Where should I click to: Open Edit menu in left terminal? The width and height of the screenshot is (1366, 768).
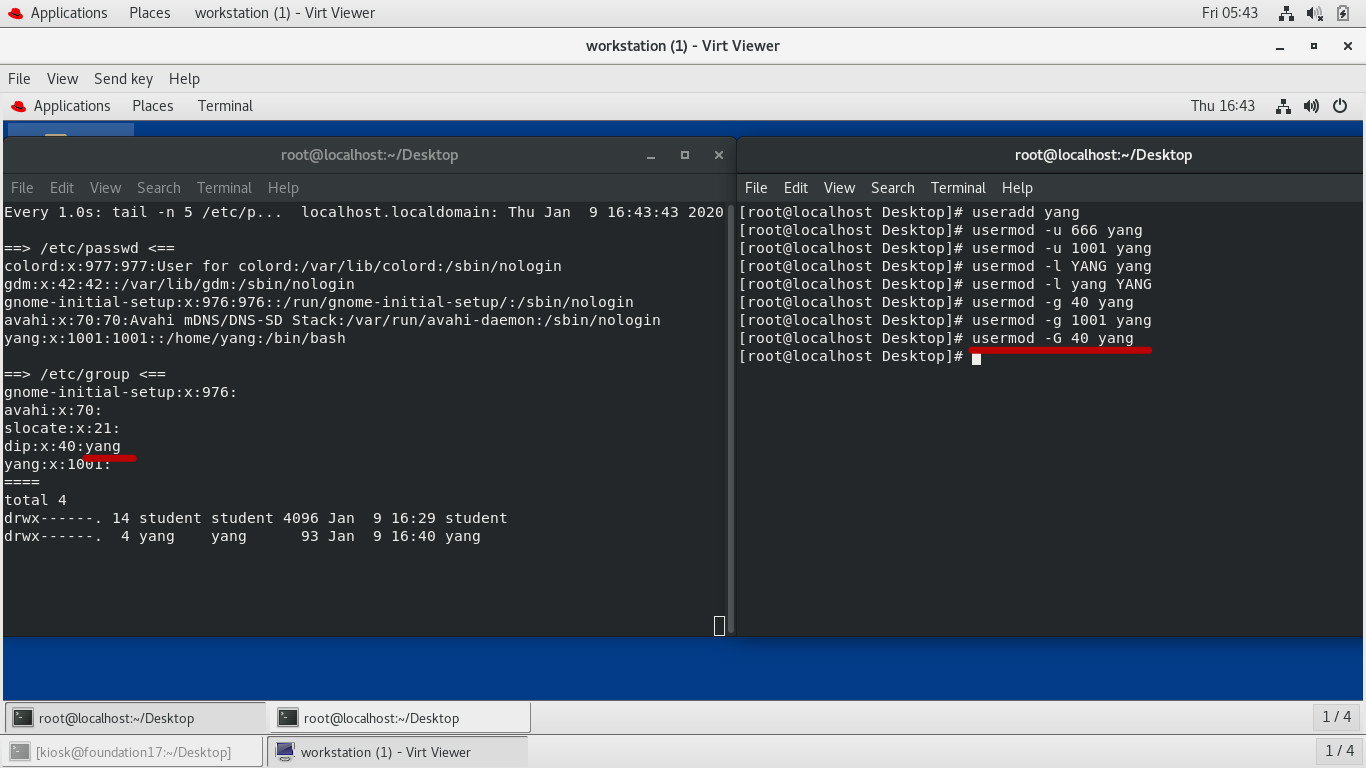pos(62,188)
